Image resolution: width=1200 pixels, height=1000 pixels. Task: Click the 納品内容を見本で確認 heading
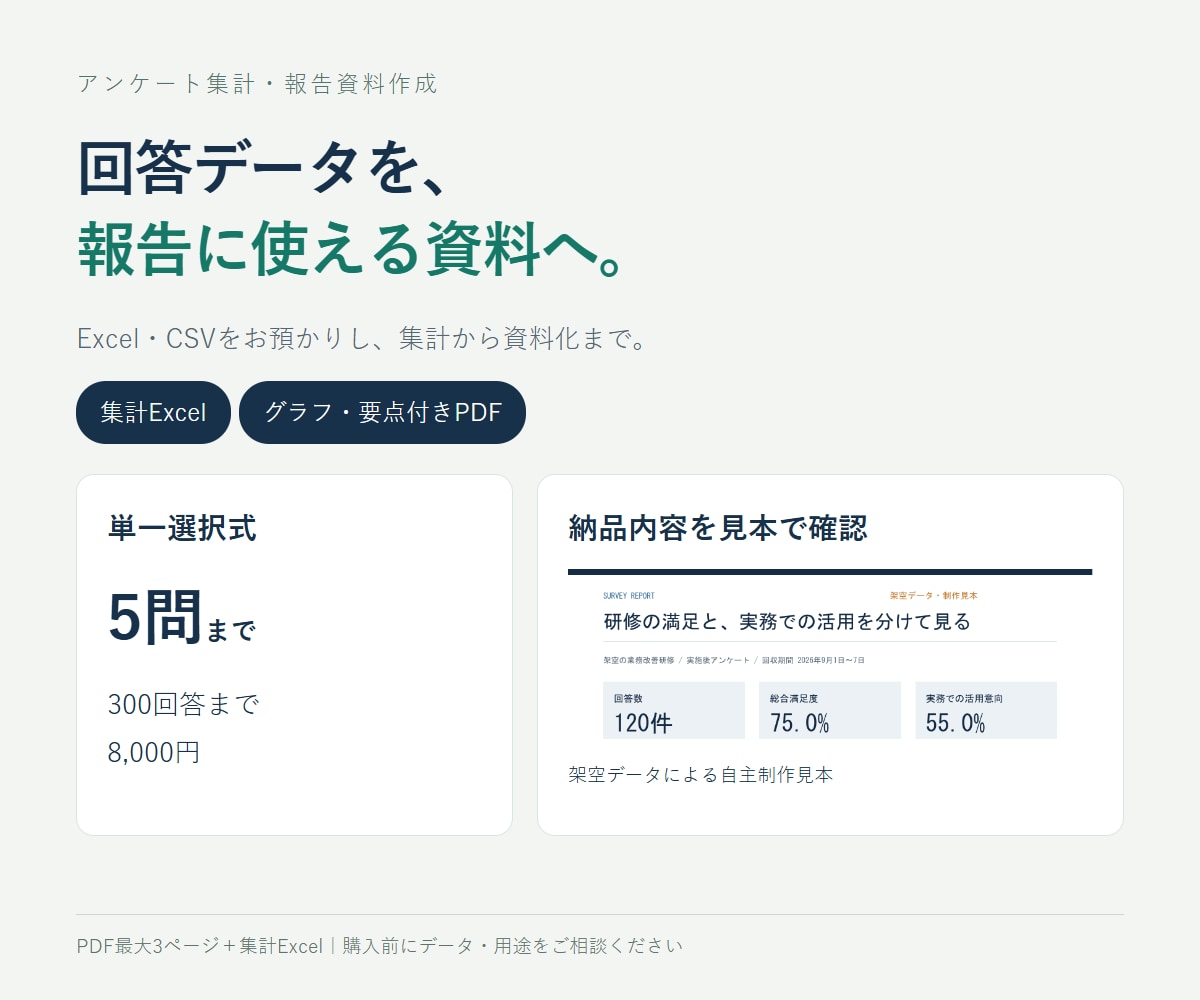coord(717,528)
